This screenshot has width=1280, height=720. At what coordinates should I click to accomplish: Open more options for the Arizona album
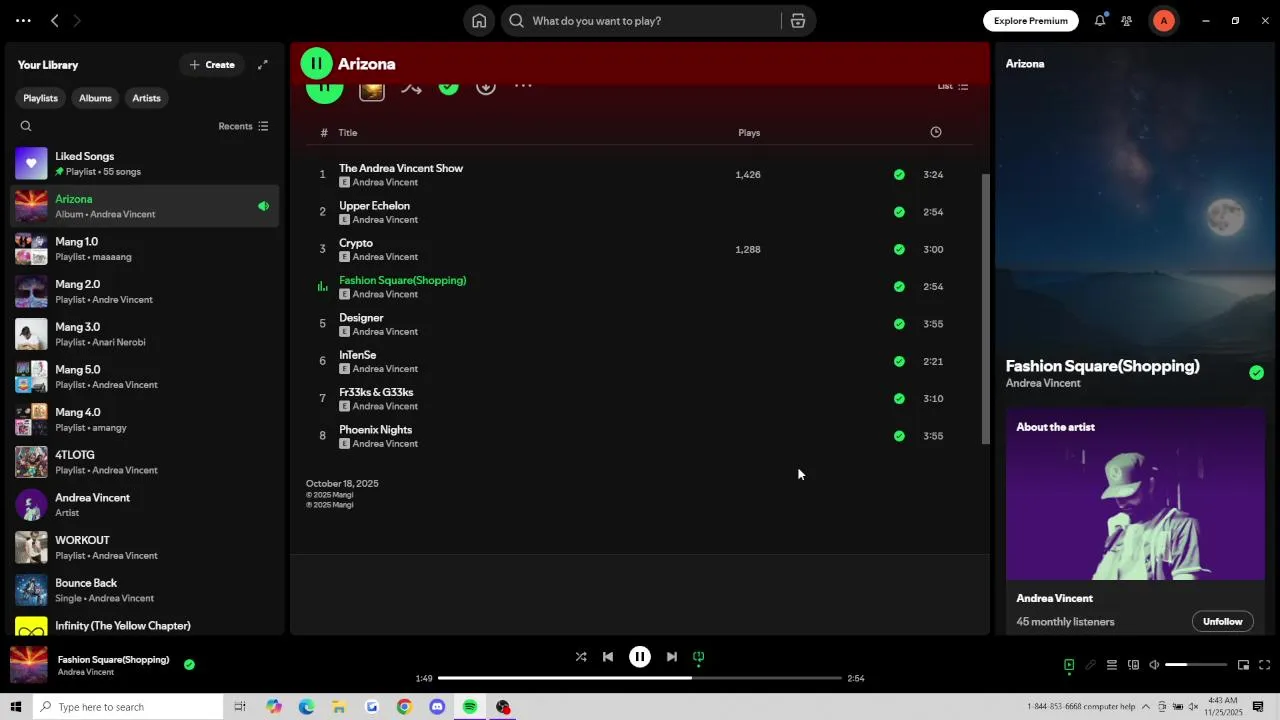click(523, 87)
